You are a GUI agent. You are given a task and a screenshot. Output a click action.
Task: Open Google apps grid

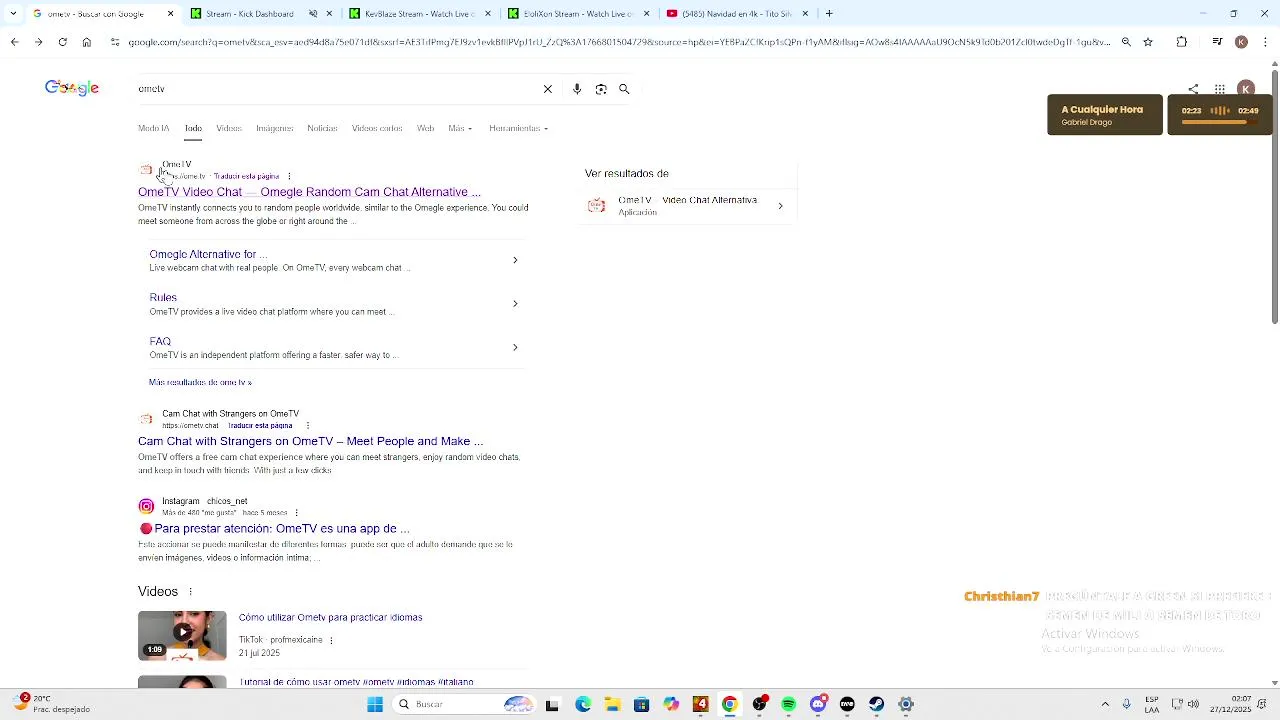pyautogui.click(x=1220, y=89)
